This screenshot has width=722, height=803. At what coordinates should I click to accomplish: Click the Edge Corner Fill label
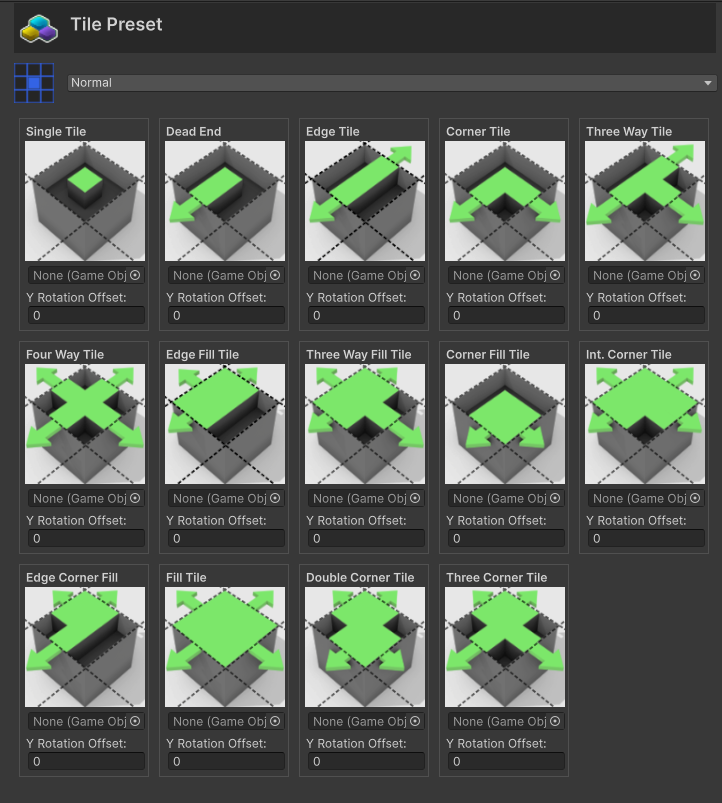tap(72, 578)
